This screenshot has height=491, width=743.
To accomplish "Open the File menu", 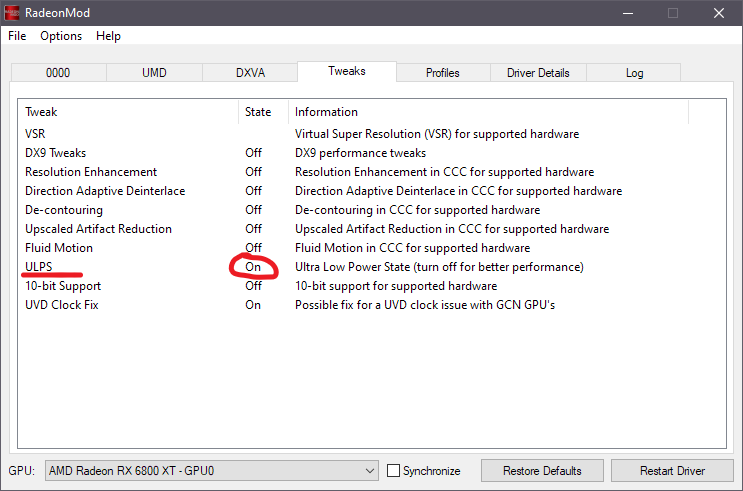I will 17,36.
